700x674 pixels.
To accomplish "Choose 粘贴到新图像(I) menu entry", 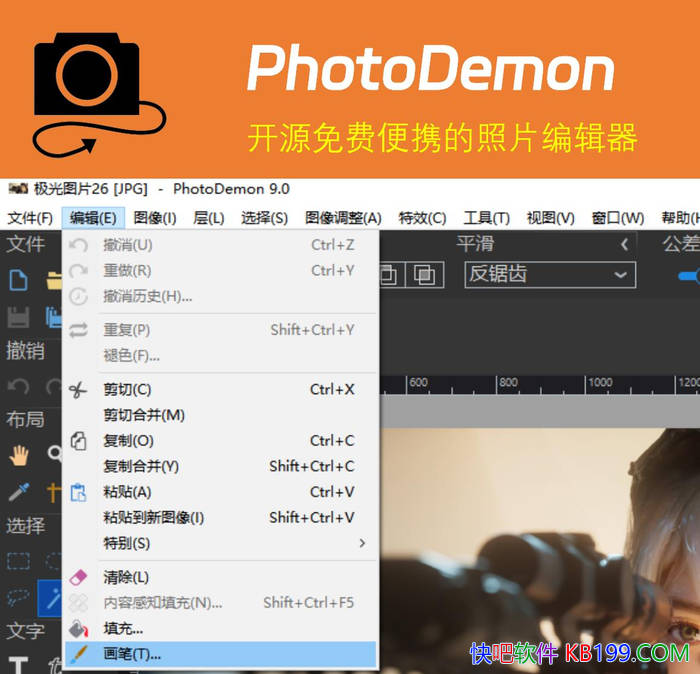I will 221,518.
